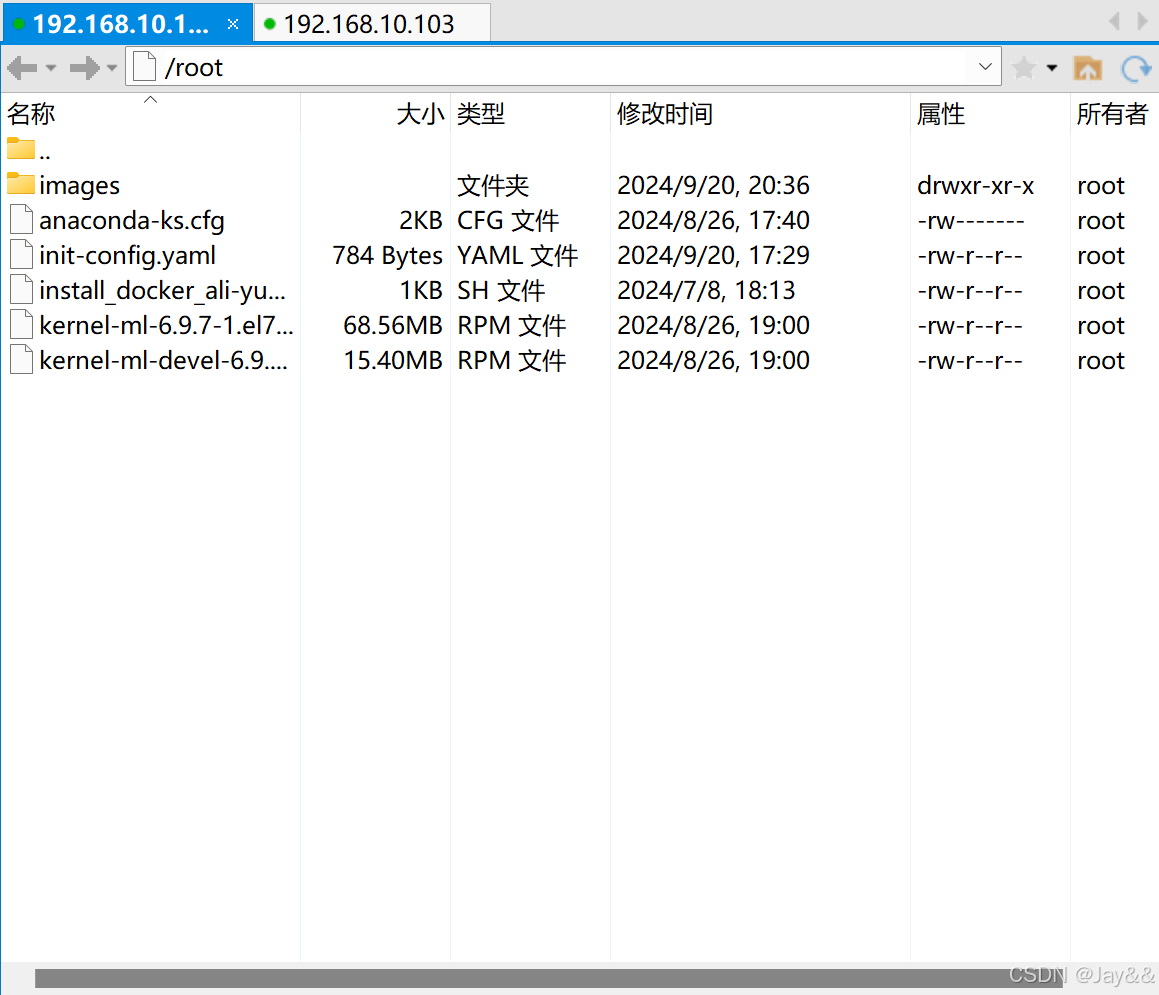This screenshot has width=1159, height=995.
Task: Click the kernel-ml-6.9.7-1.el7... file icon
Action: click(21, 325)
